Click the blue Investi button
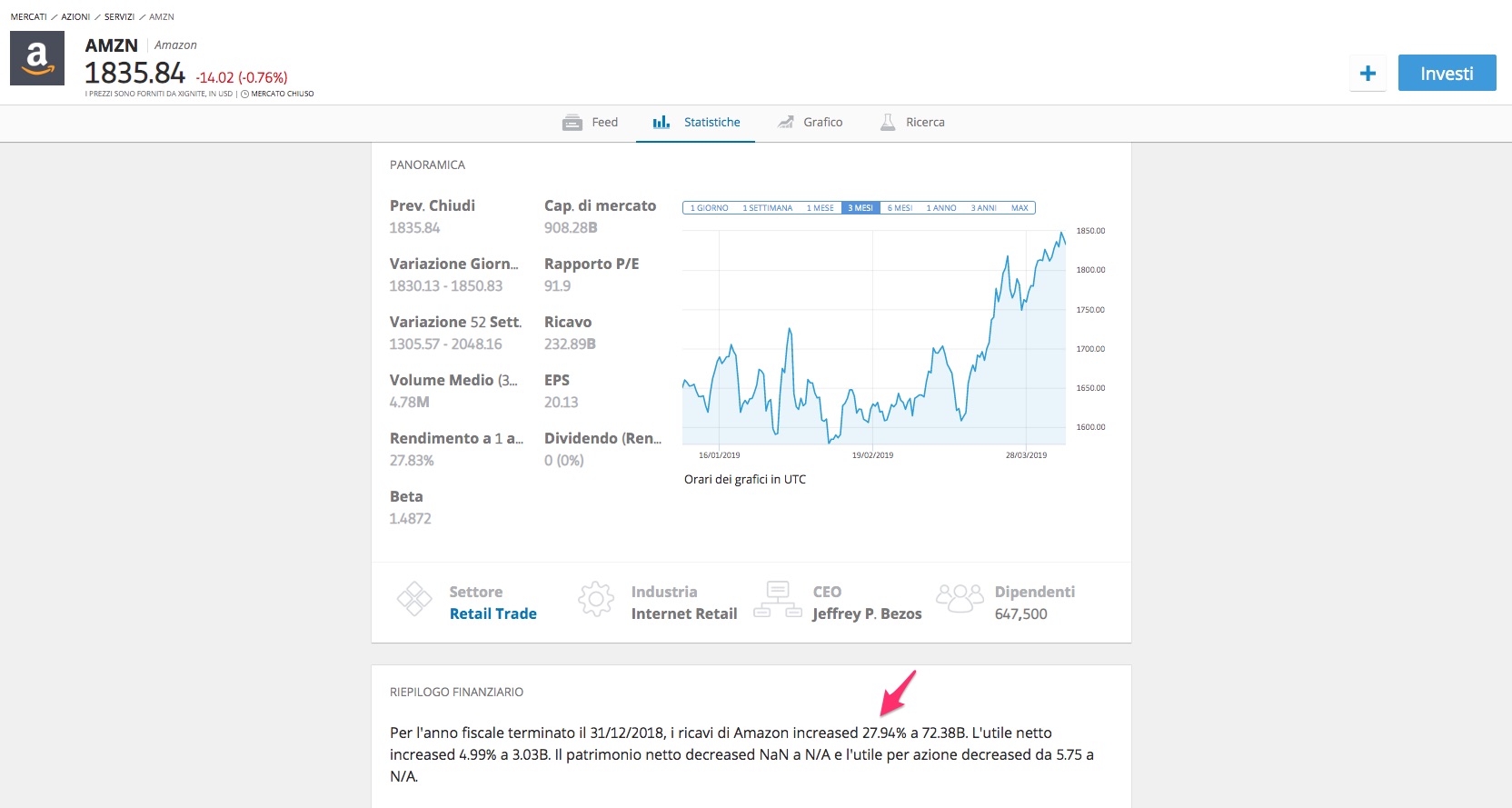 point(1447,74)
